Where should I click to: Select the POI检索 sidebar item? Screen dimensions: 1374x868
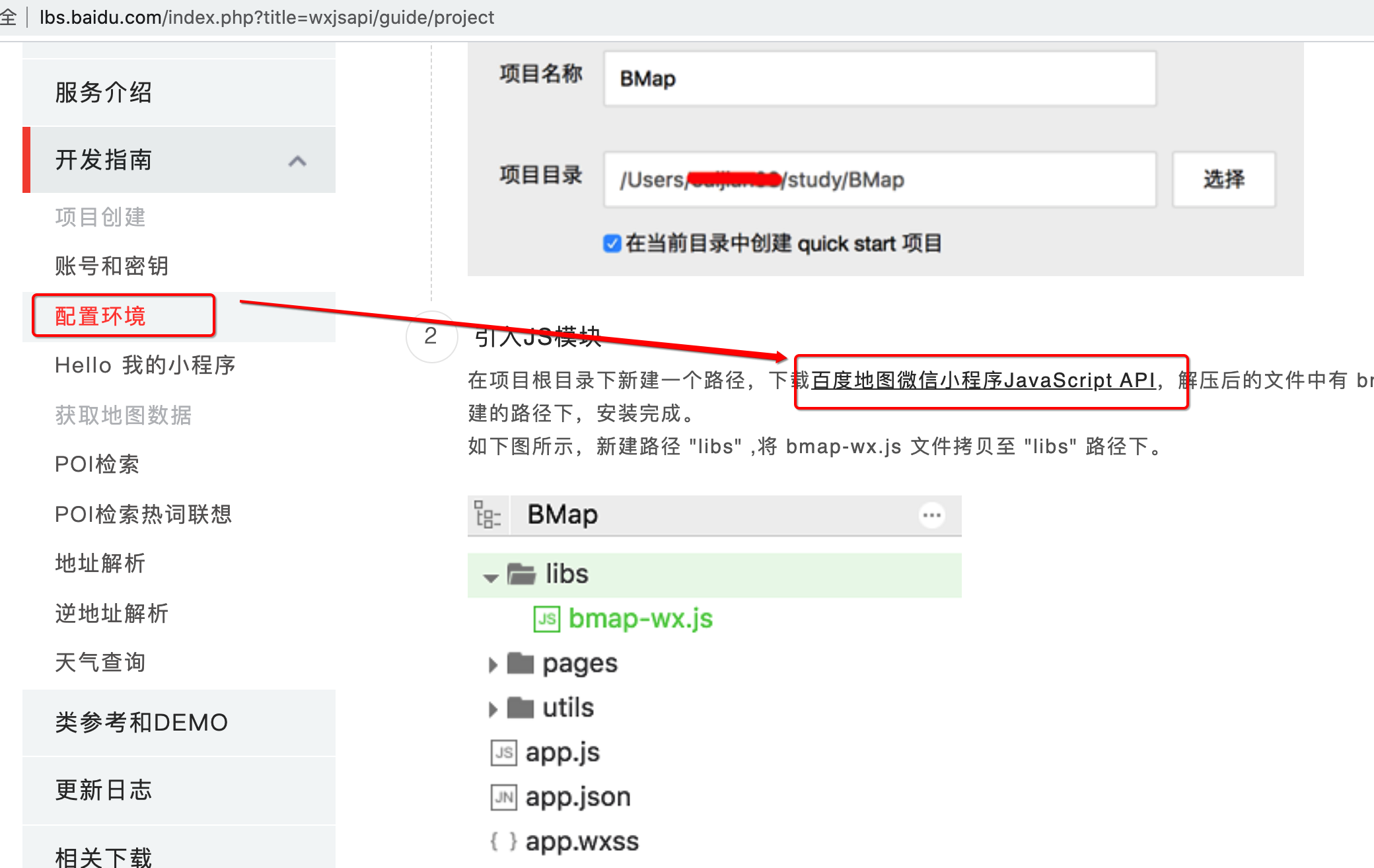click(97, 464)
